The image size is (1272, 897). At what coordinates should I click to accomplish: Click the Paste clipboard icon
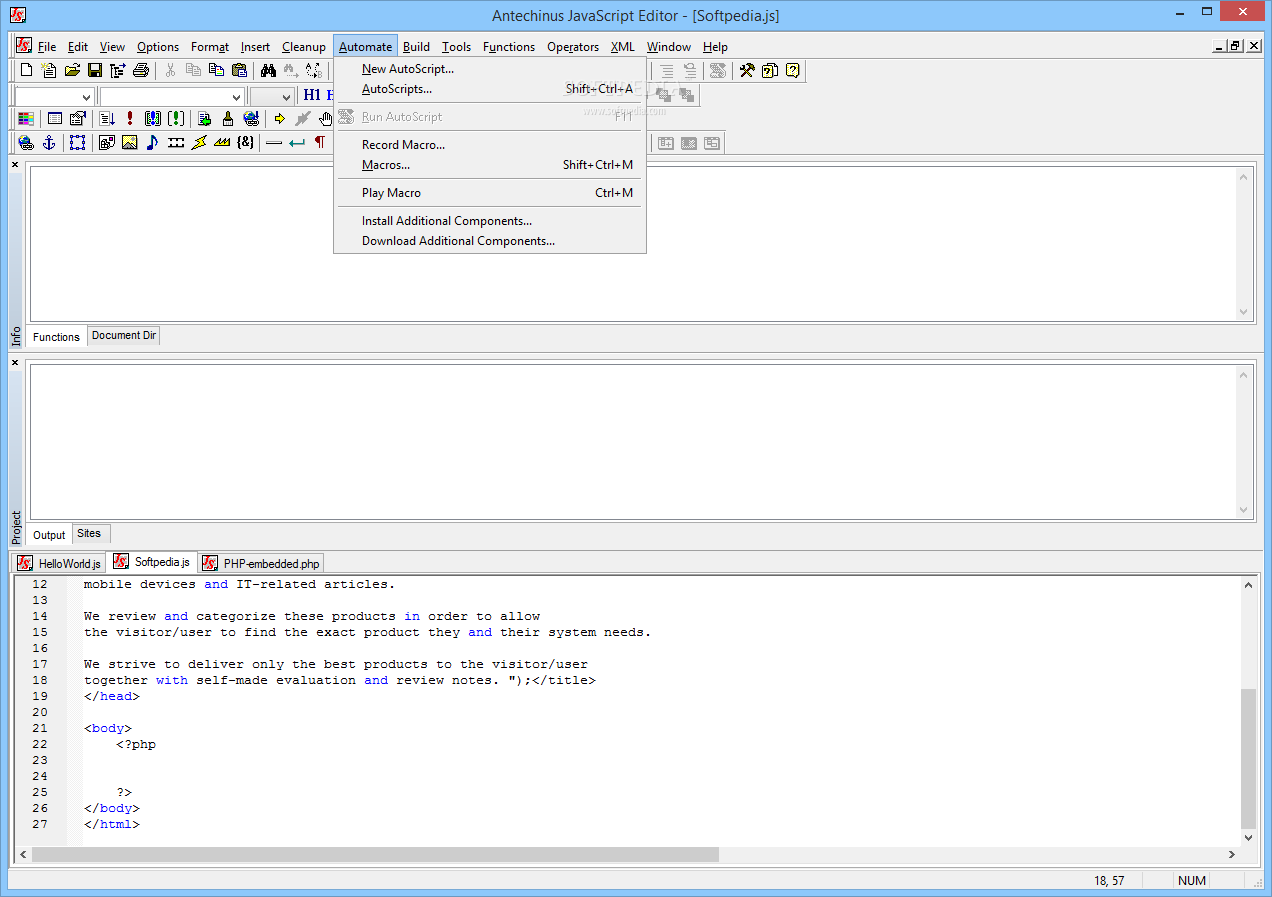pos(239,70)
